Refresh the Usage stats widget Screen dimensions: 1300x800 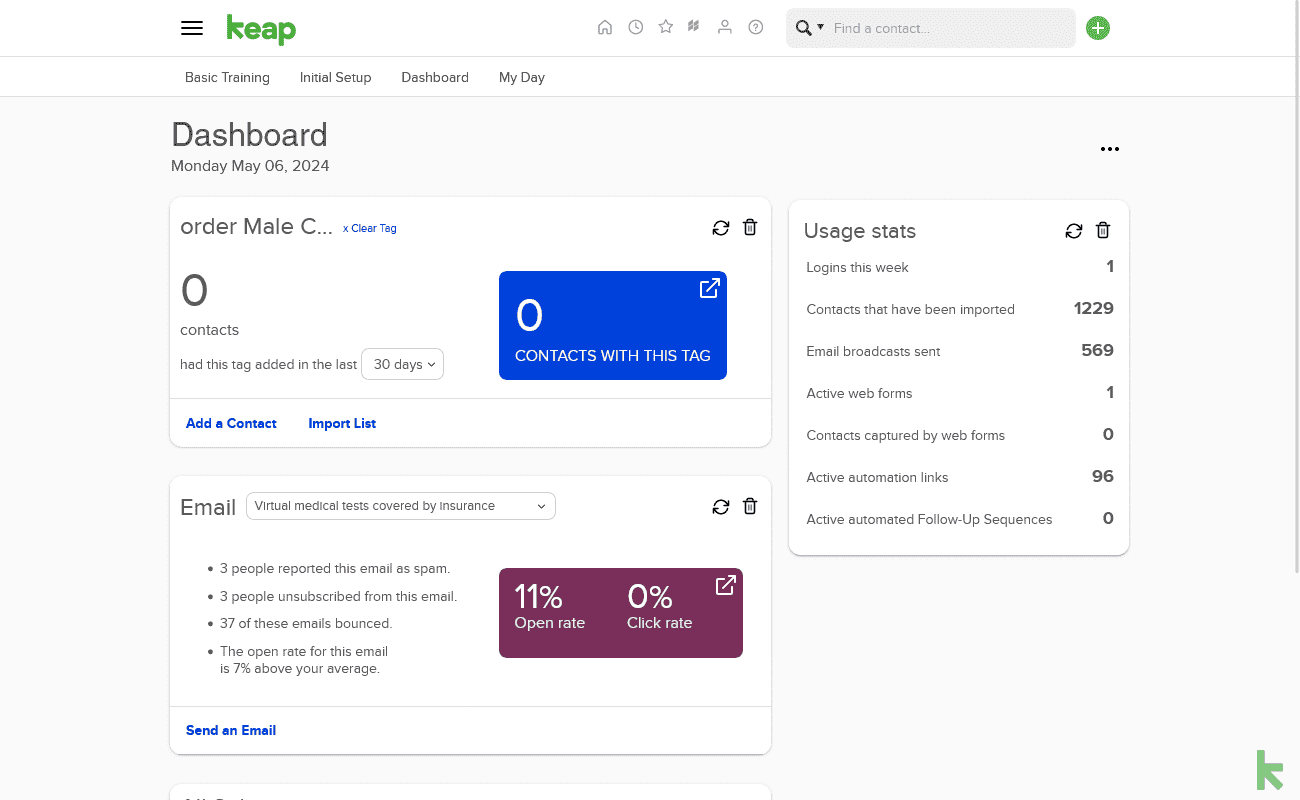click(1074, 231)
